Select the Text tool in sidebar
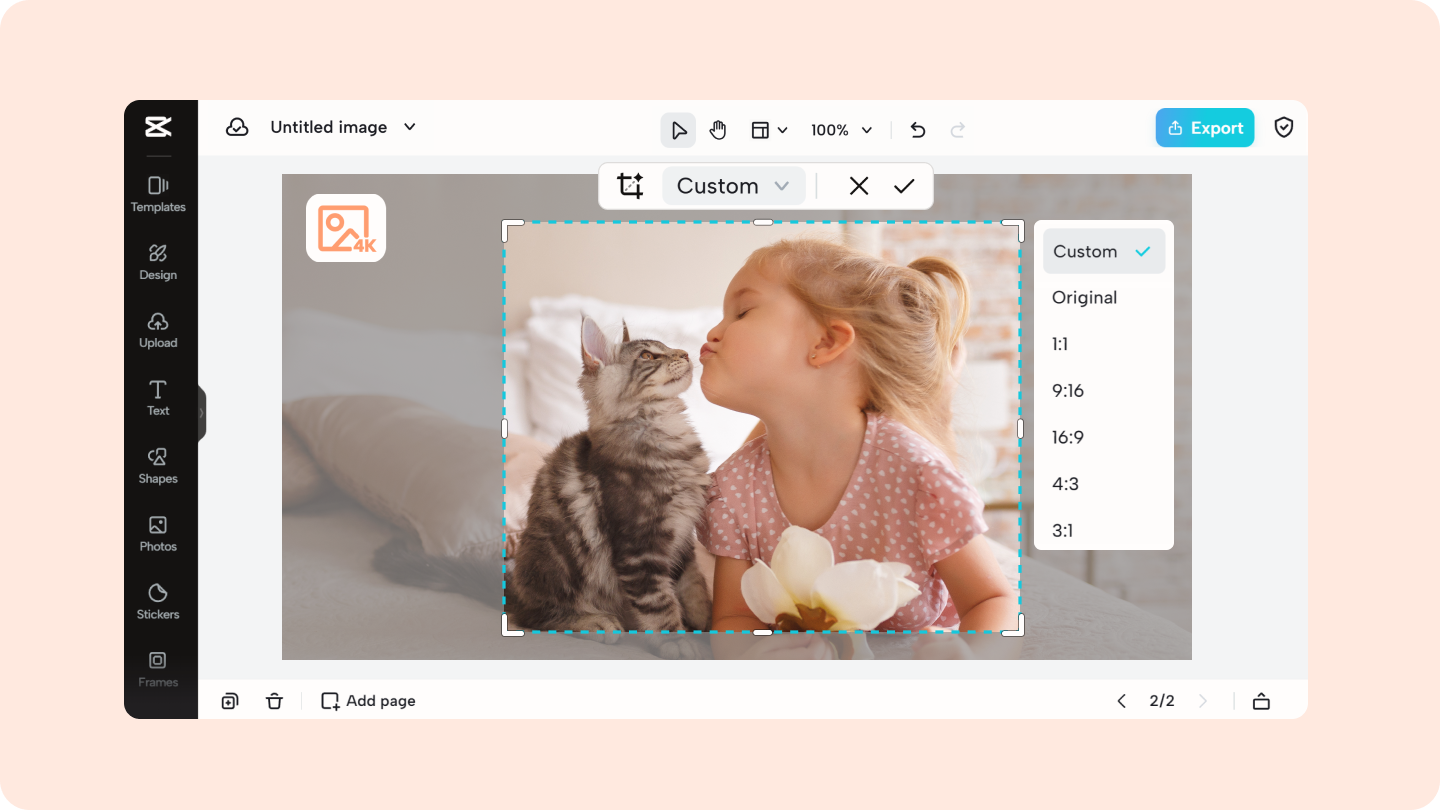 tap(158, 398)
